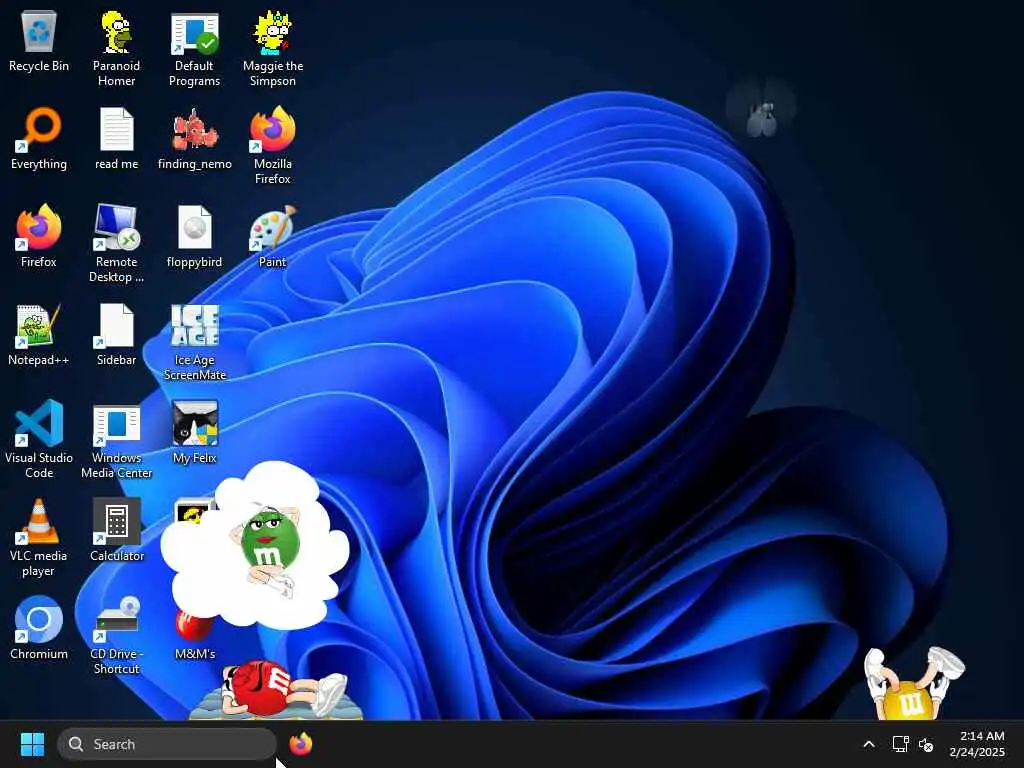Launch Chromium from the desktop
This screenshot has width=1024, height=768.
(39, 628)
